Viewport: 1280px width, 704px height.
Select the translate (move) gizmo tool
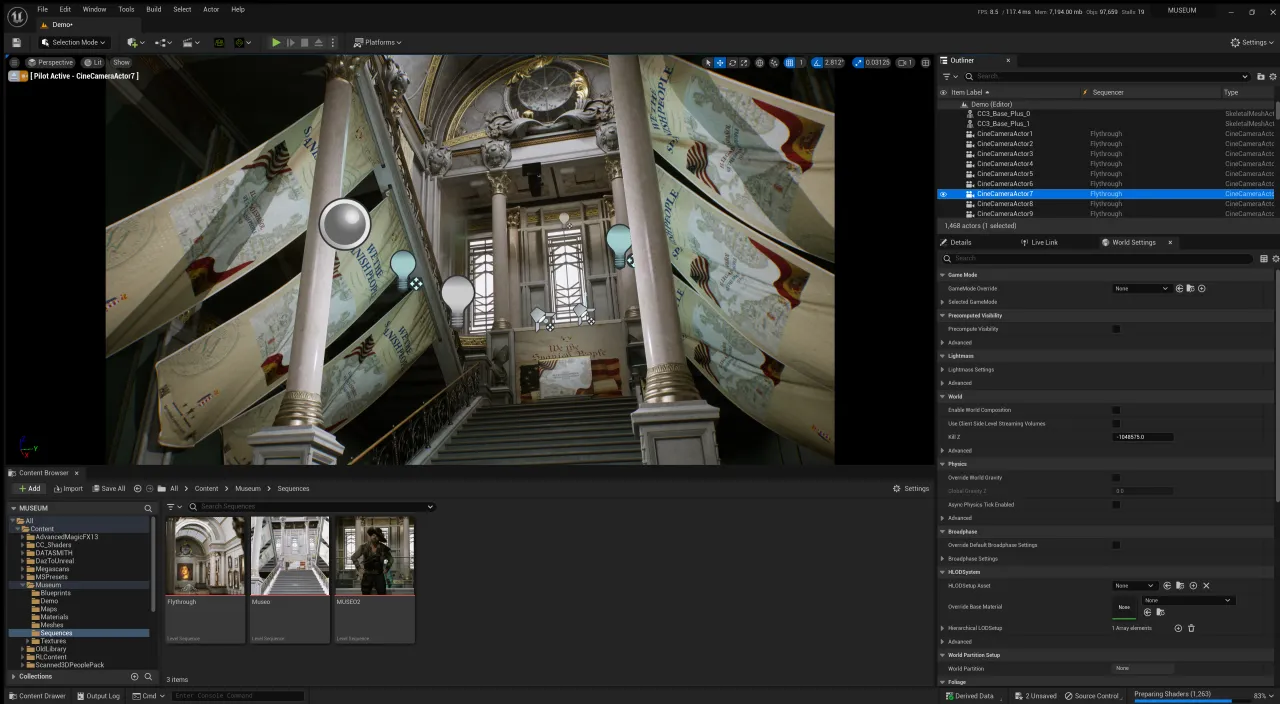click(x=720, y=63)
